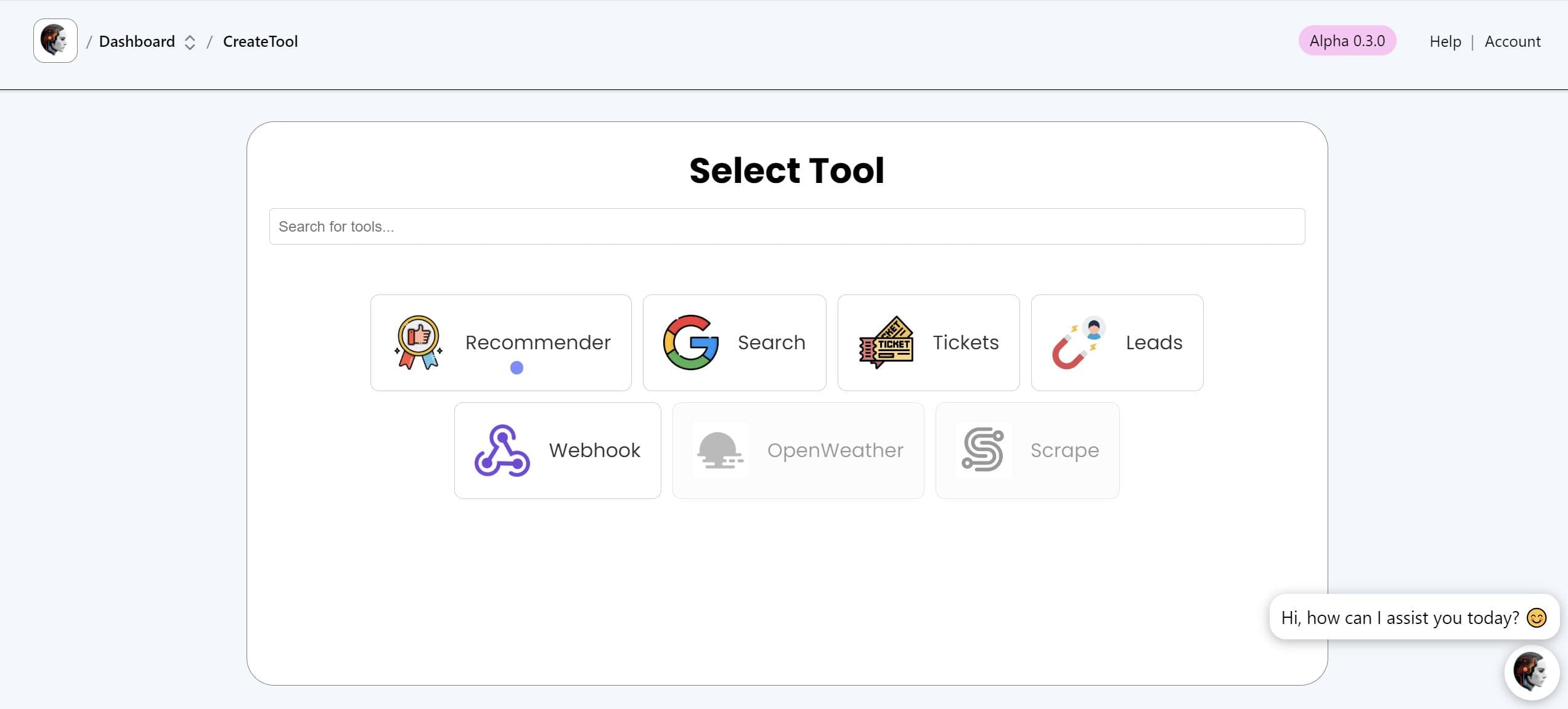Click the Select Tool heading
The width and height of the screenshot is (1568, 709).
coord(787,170)
